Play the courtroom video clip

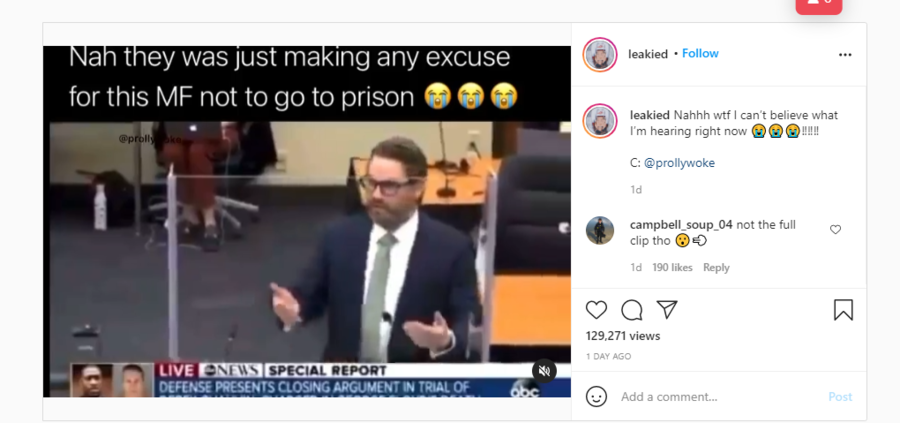[x=307, y=221]
